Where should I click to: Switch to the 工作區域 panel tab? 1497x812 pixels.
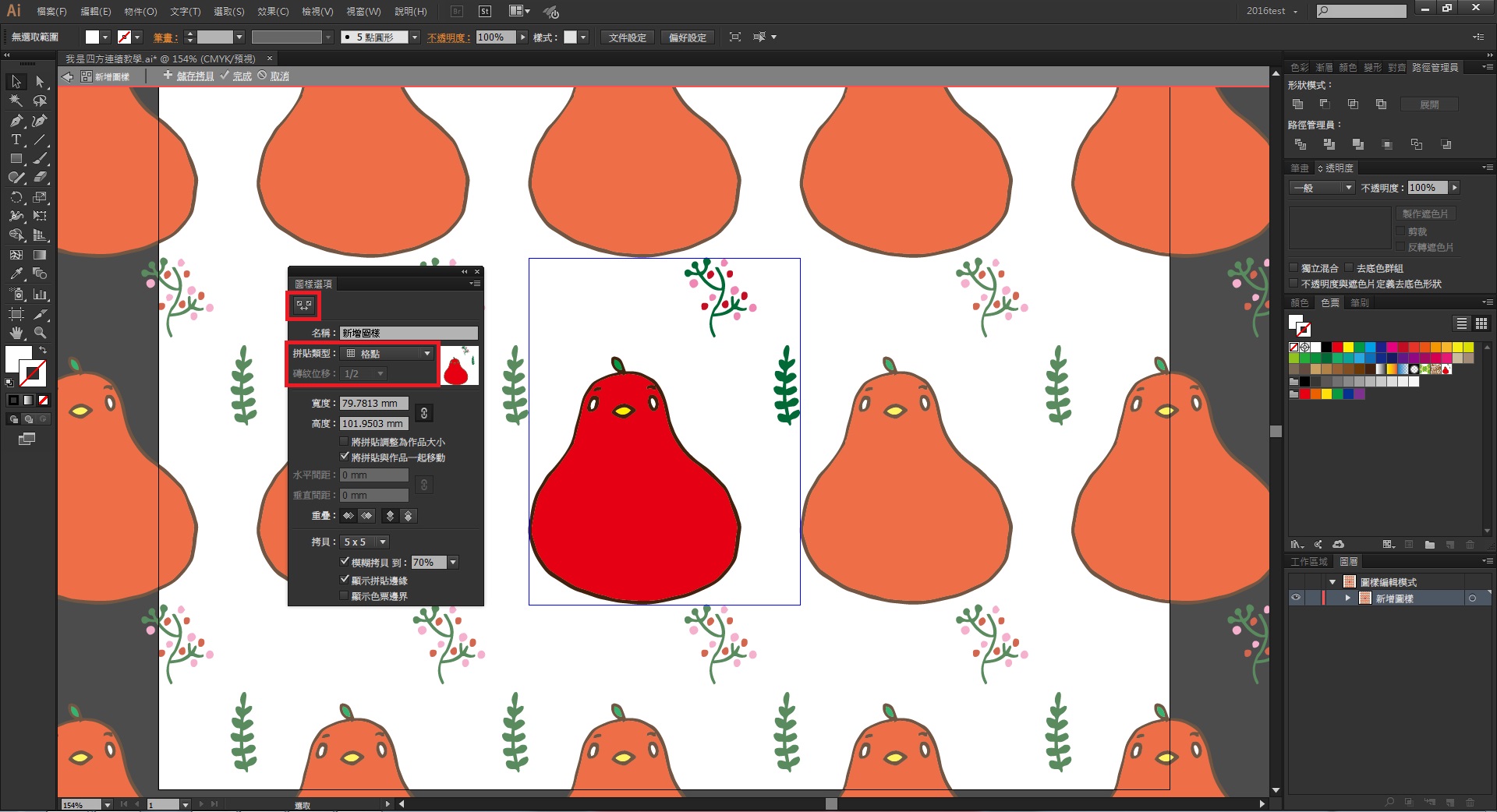[1308, 562]
